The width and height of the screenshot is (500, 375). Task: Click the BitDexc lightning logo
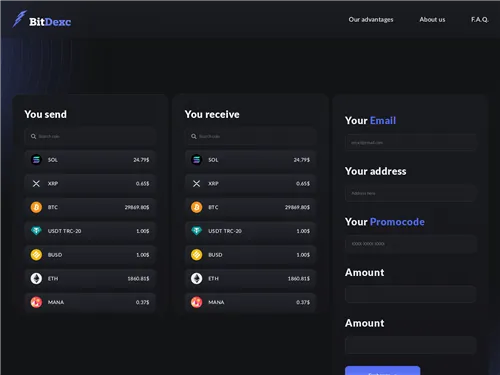[19, 19]
